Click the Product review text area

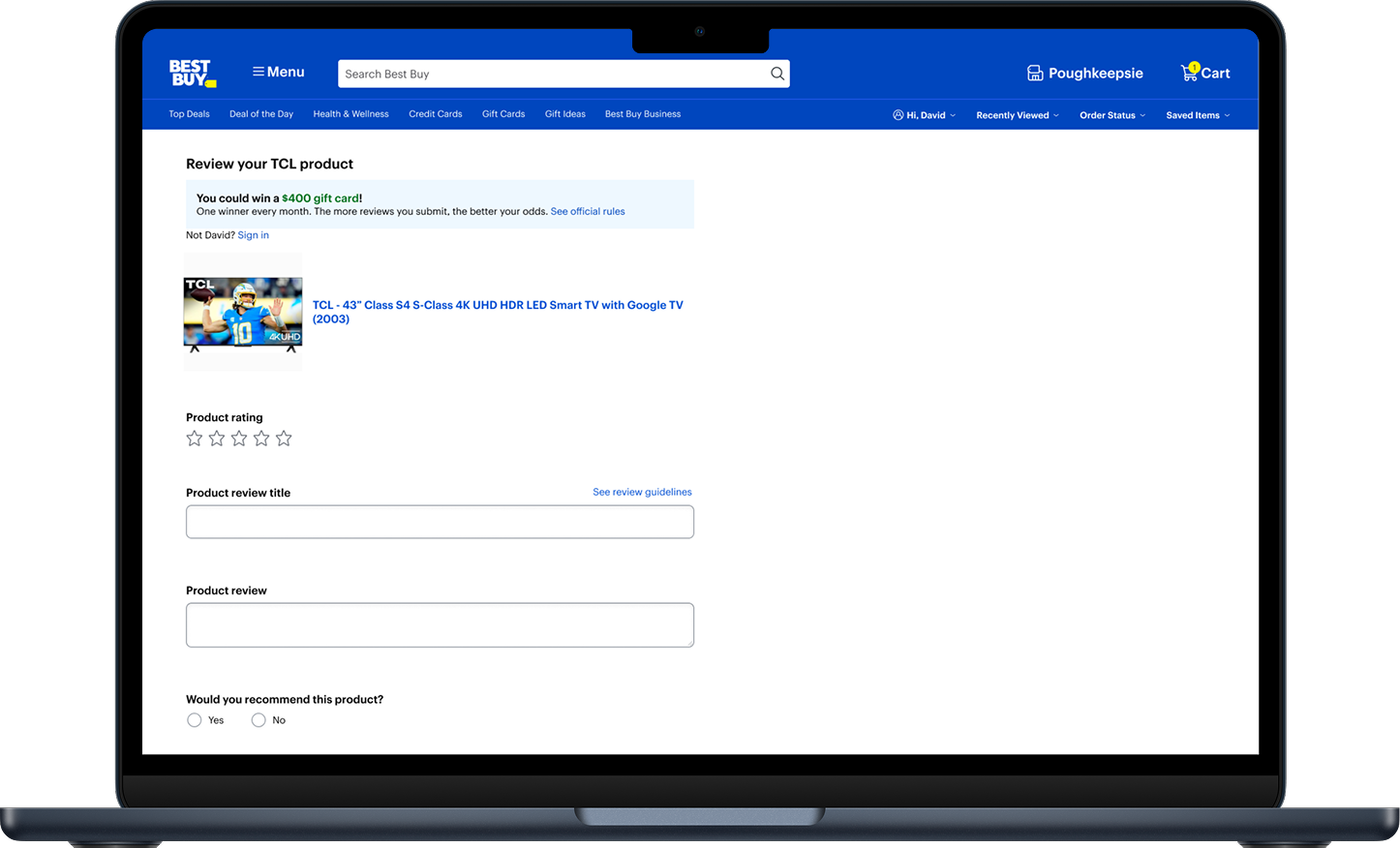pos(440,625)
